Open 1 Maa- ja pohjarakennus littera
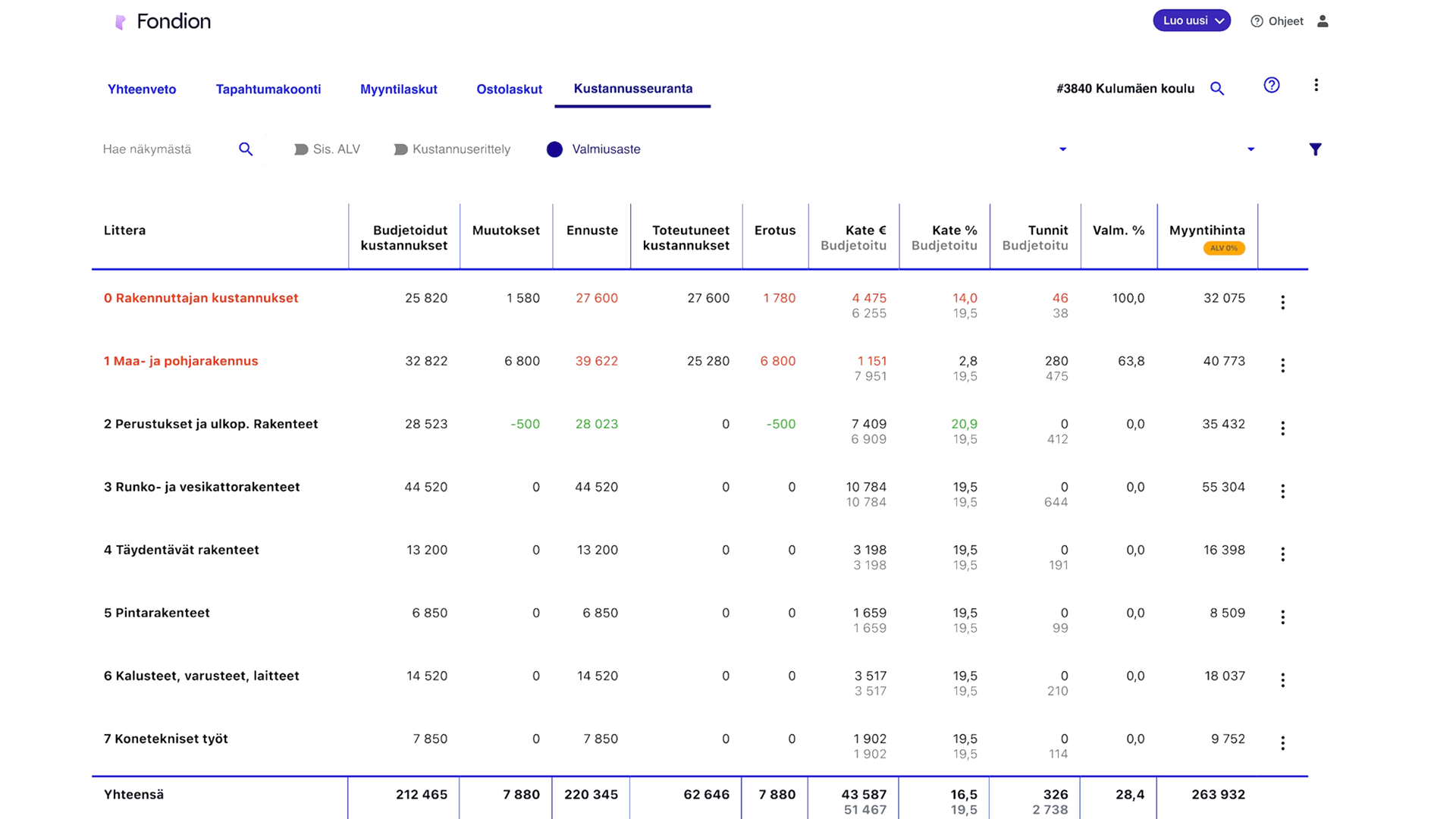 click(x=181, y=361)
